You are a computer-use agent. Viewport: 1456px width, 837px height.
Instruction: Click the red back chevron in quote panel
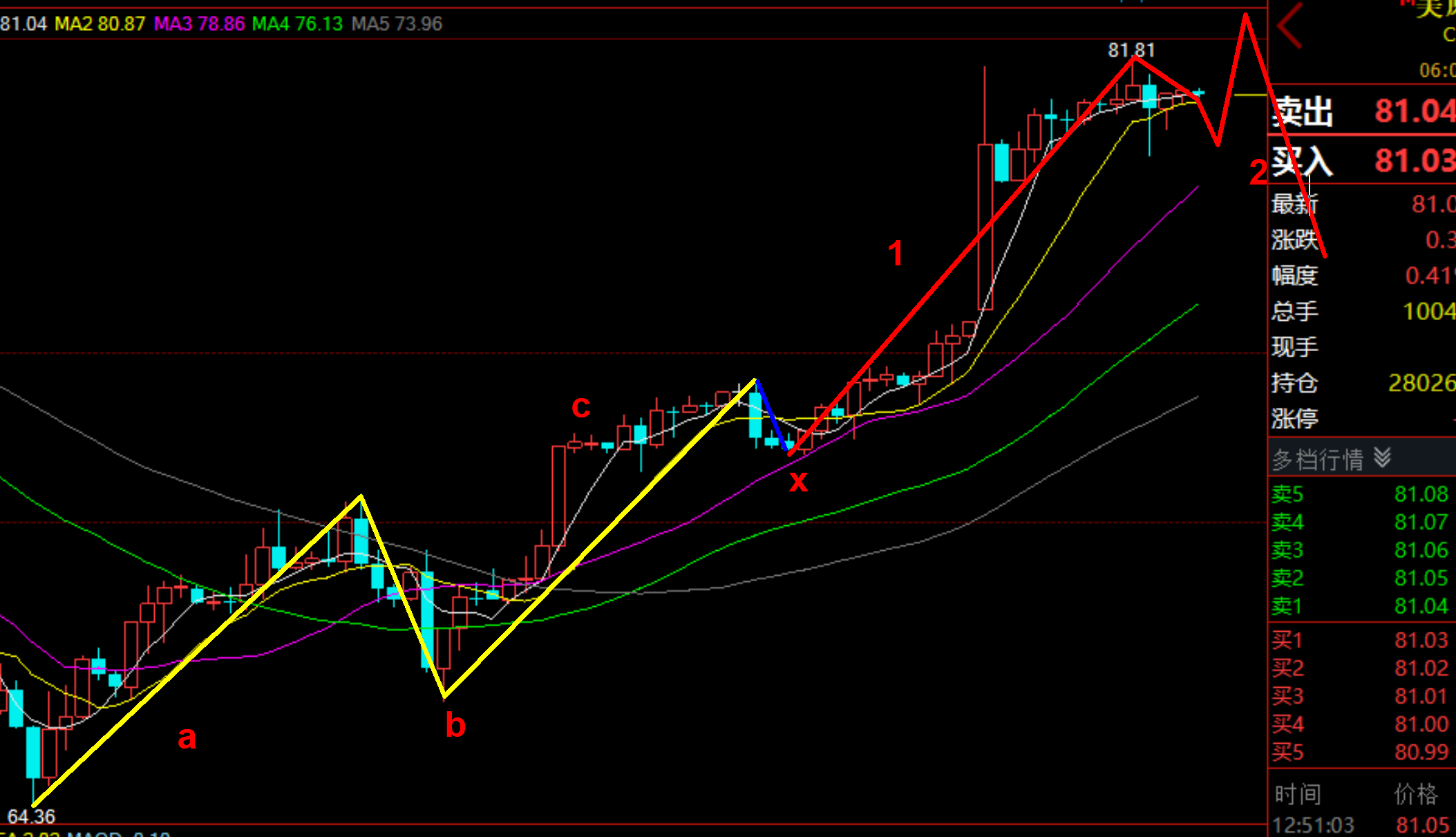click(1289, 26)
